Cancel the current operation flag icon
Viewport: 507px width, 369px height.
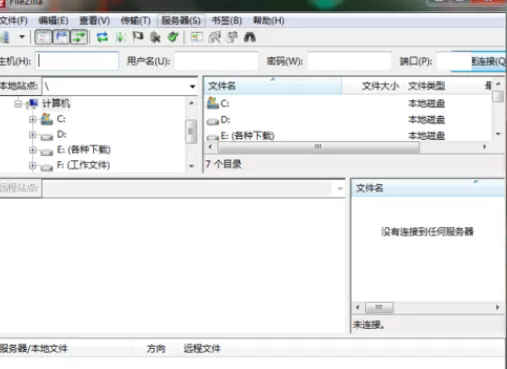pyautogui.click(x=138, y=37)
